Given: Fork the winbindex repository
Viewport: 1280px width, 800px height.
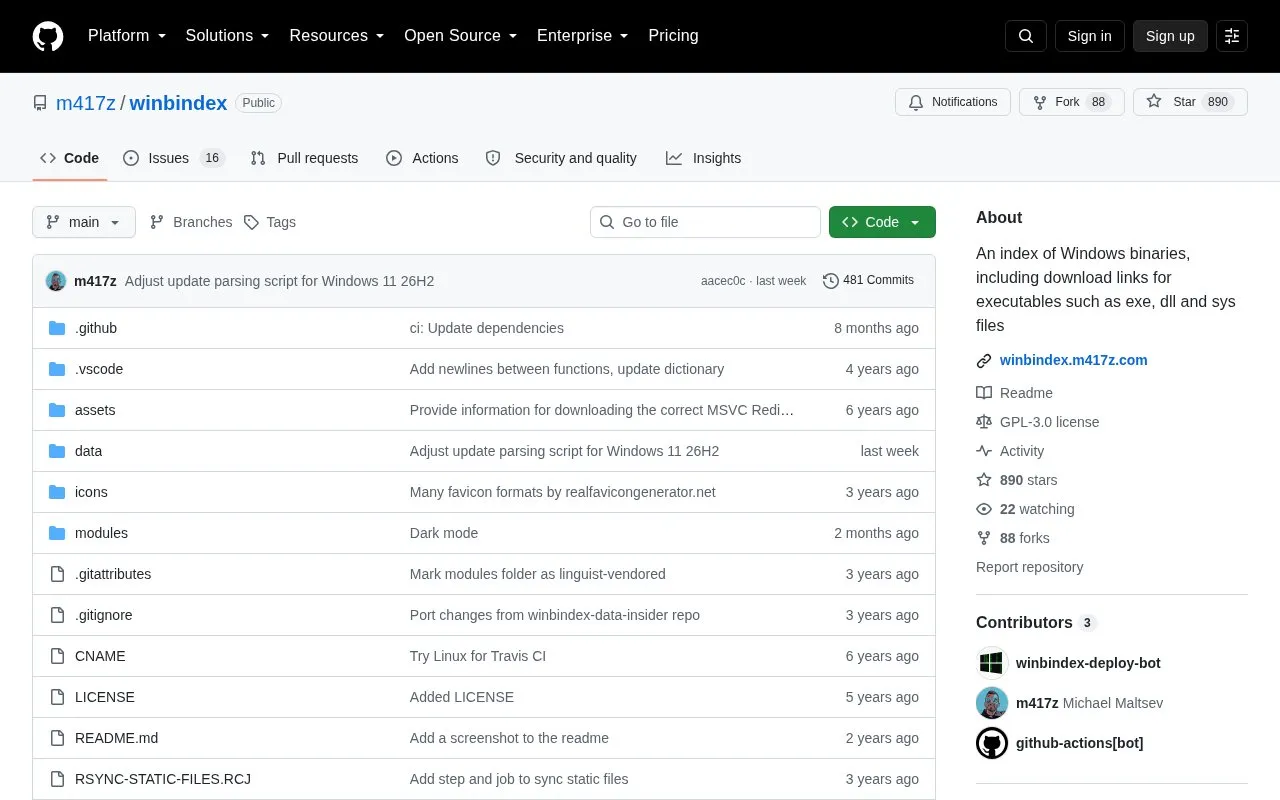Looking at the screenshot, I should (x=1072, y=102).
